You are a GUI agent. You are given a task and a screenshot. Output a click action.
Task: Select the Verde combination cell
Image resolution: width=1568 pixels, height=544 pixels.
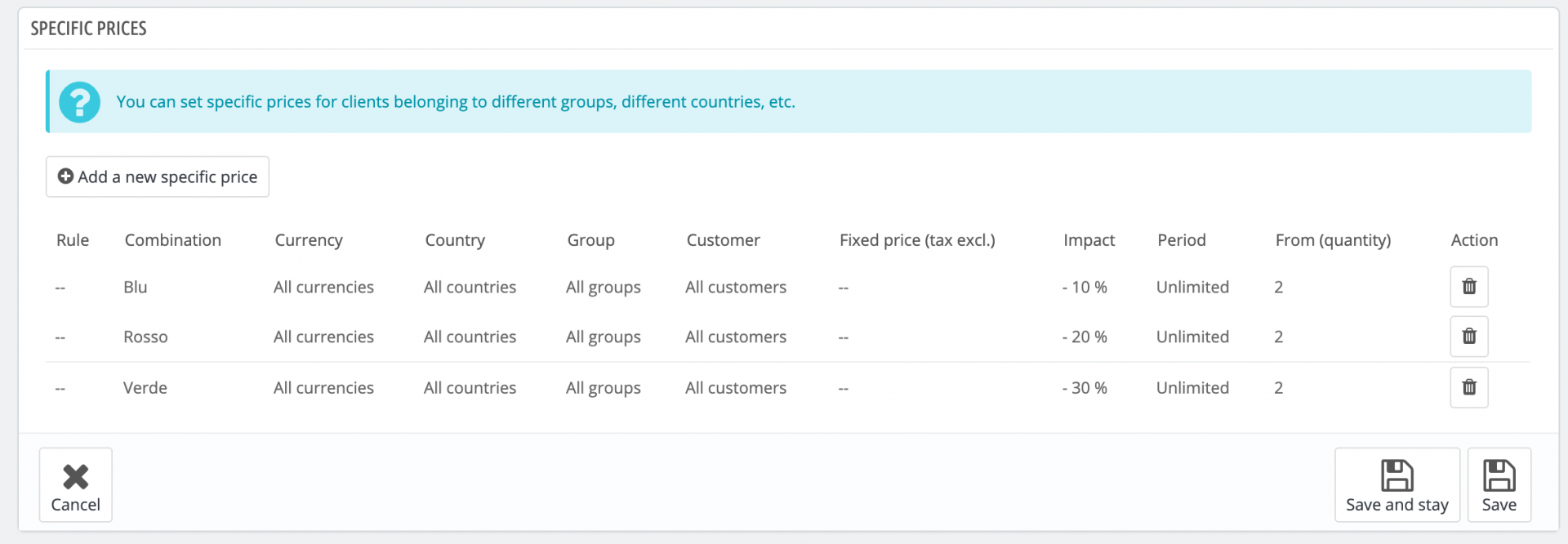145,388
